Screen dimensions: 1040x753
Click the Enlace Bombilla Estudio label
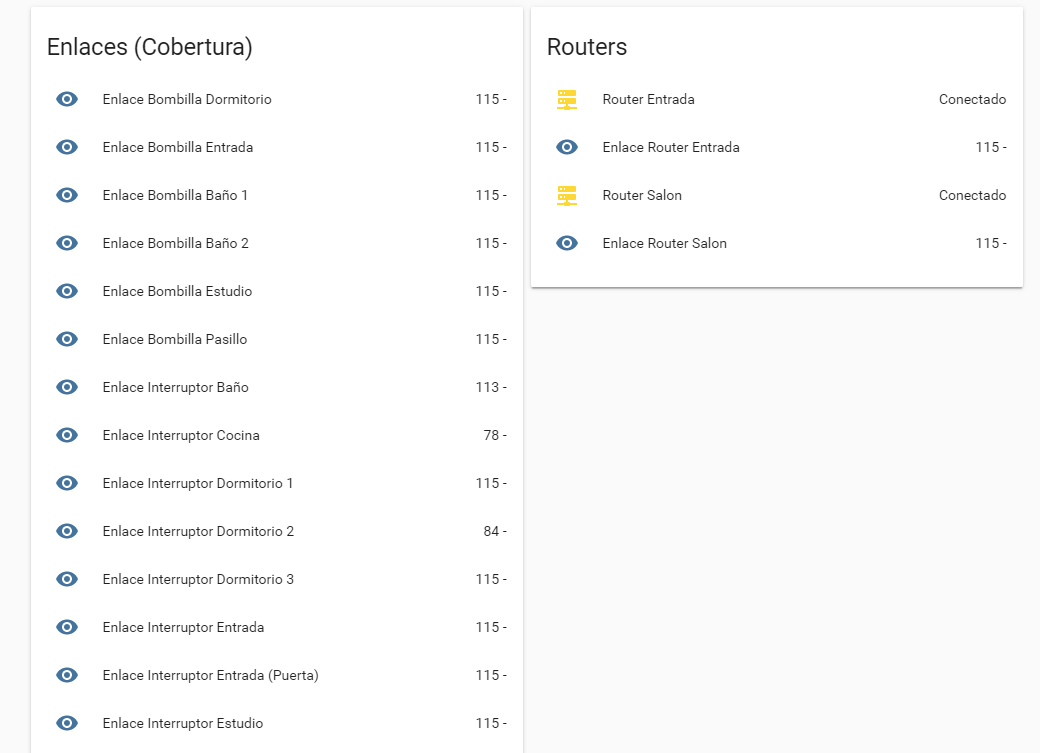(177, 291)
